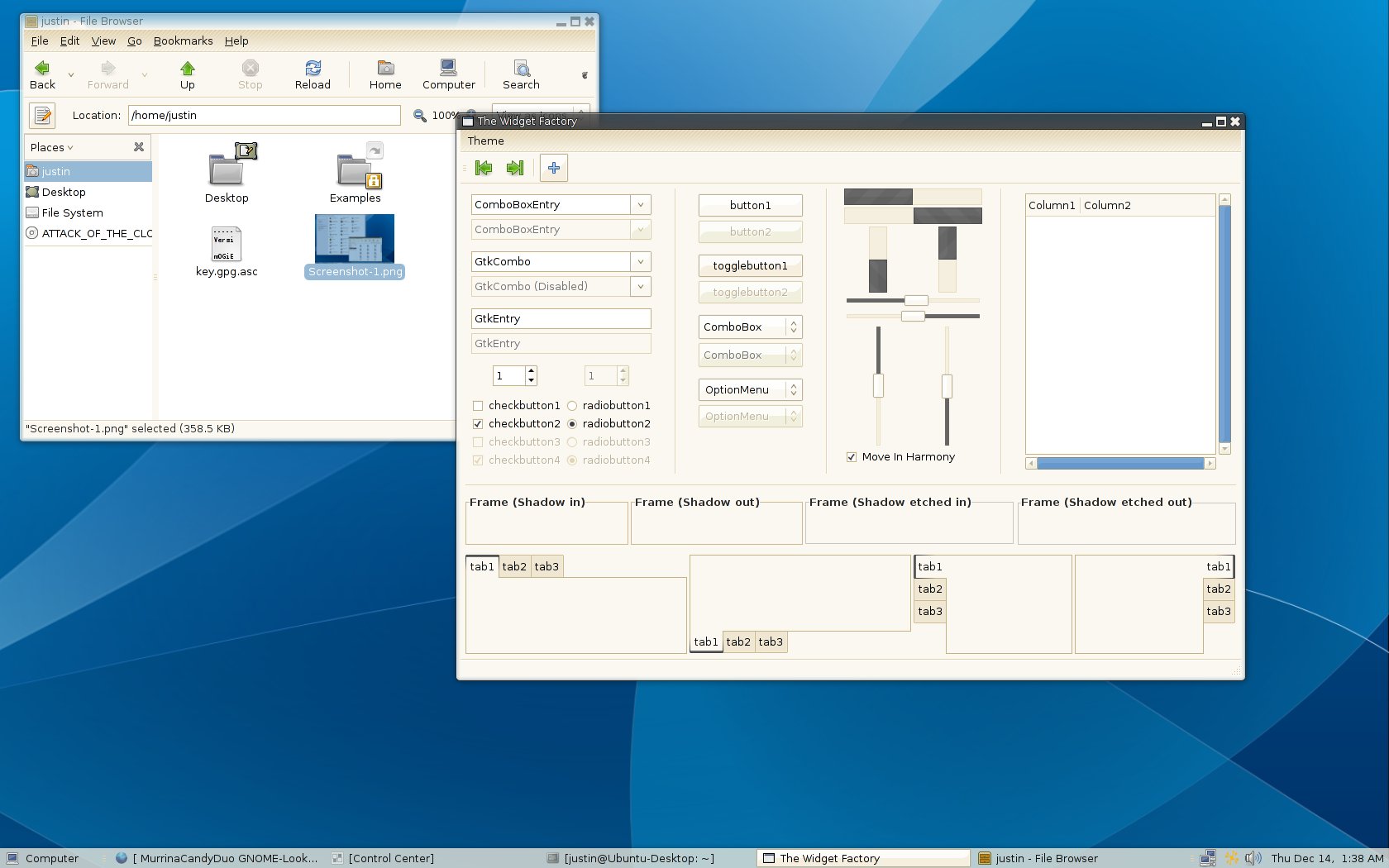This screenshot has height=868, width=1389.
Task: Check checkbutton1
Action: click(x=478, y=405)
